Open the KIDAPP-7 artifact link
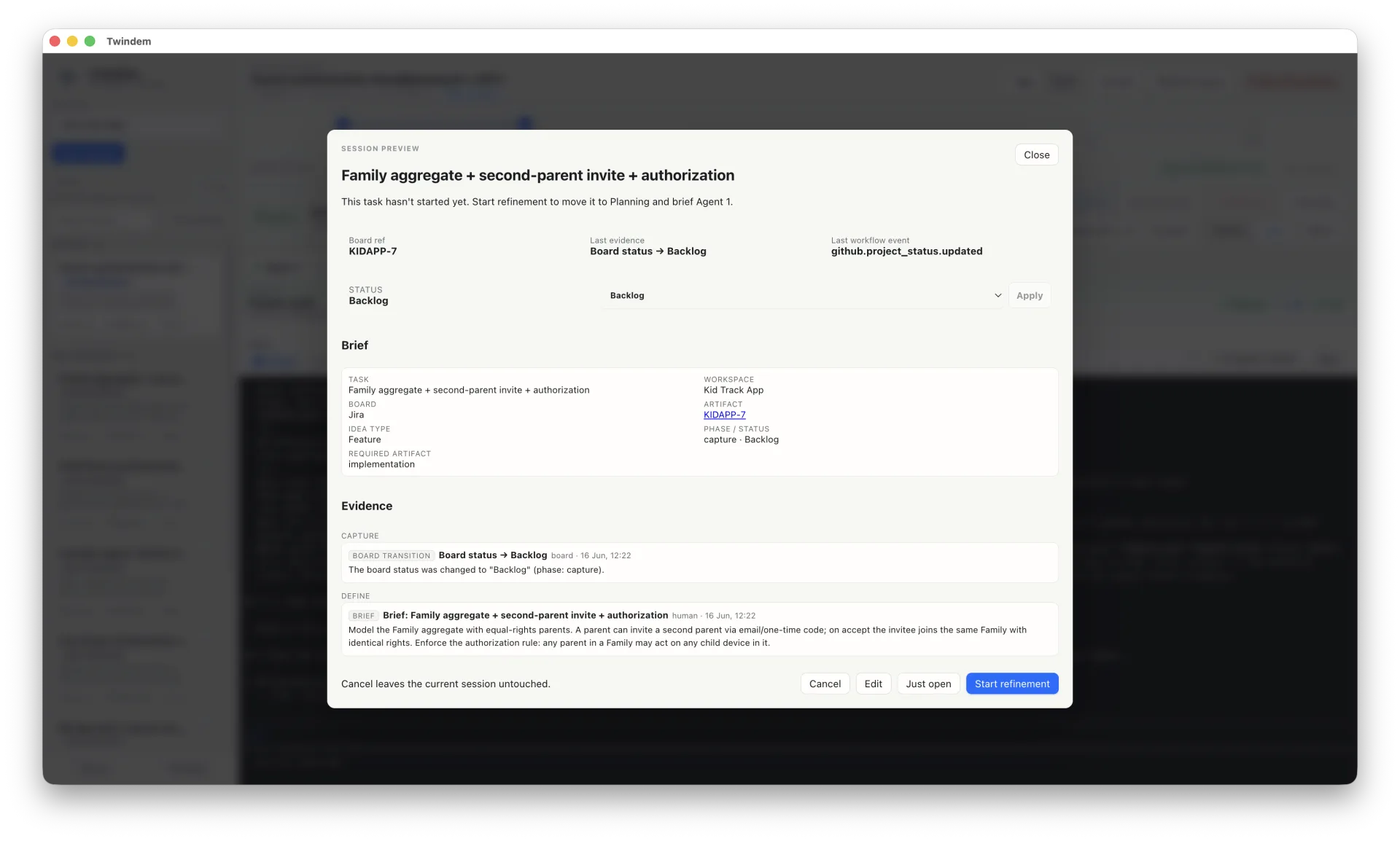Image resolution: width=1400 pixels, height=841 pixels. pyautogui.click(x=724, y=415)
